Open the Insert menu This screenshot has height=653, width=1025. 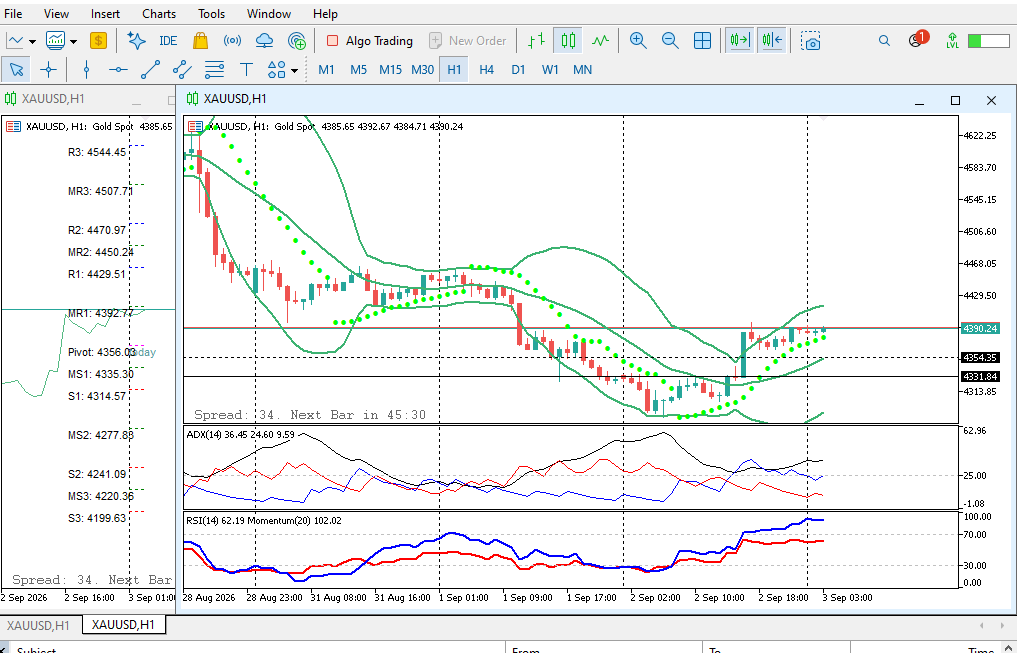click(x=105, y=13)
